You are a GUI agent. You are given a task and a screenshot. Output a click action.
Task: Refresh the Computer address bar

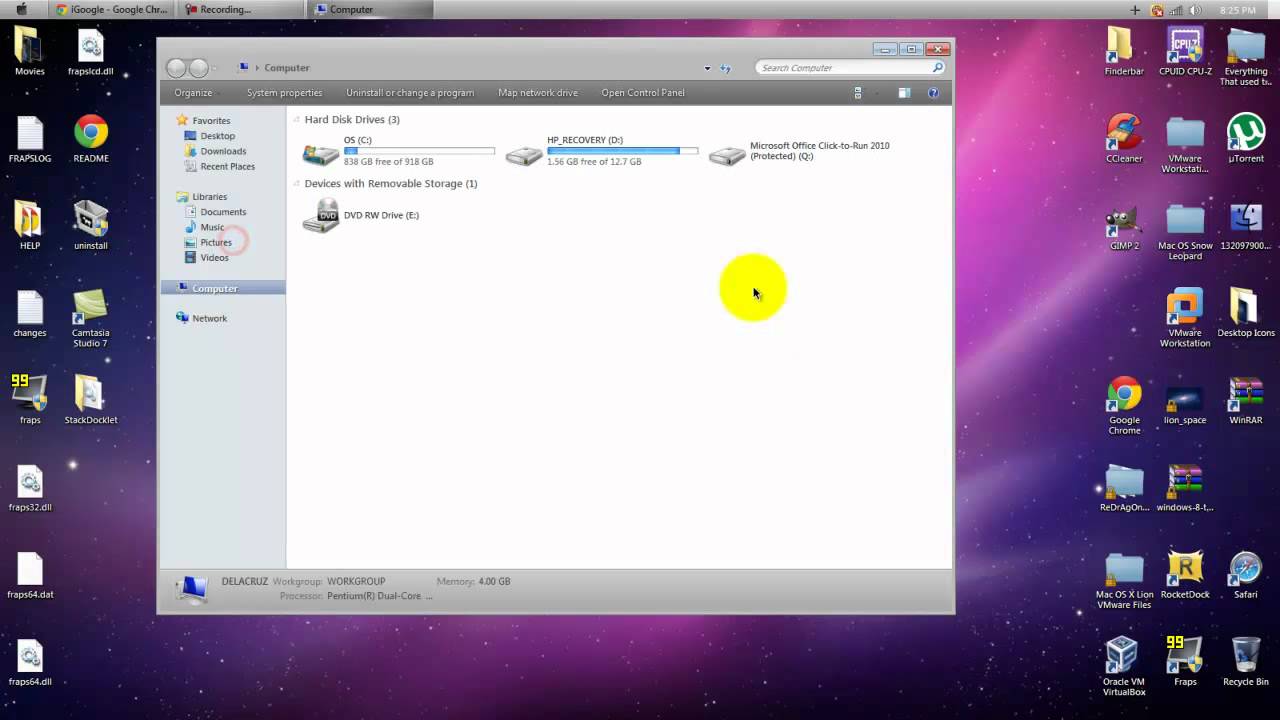725,68
